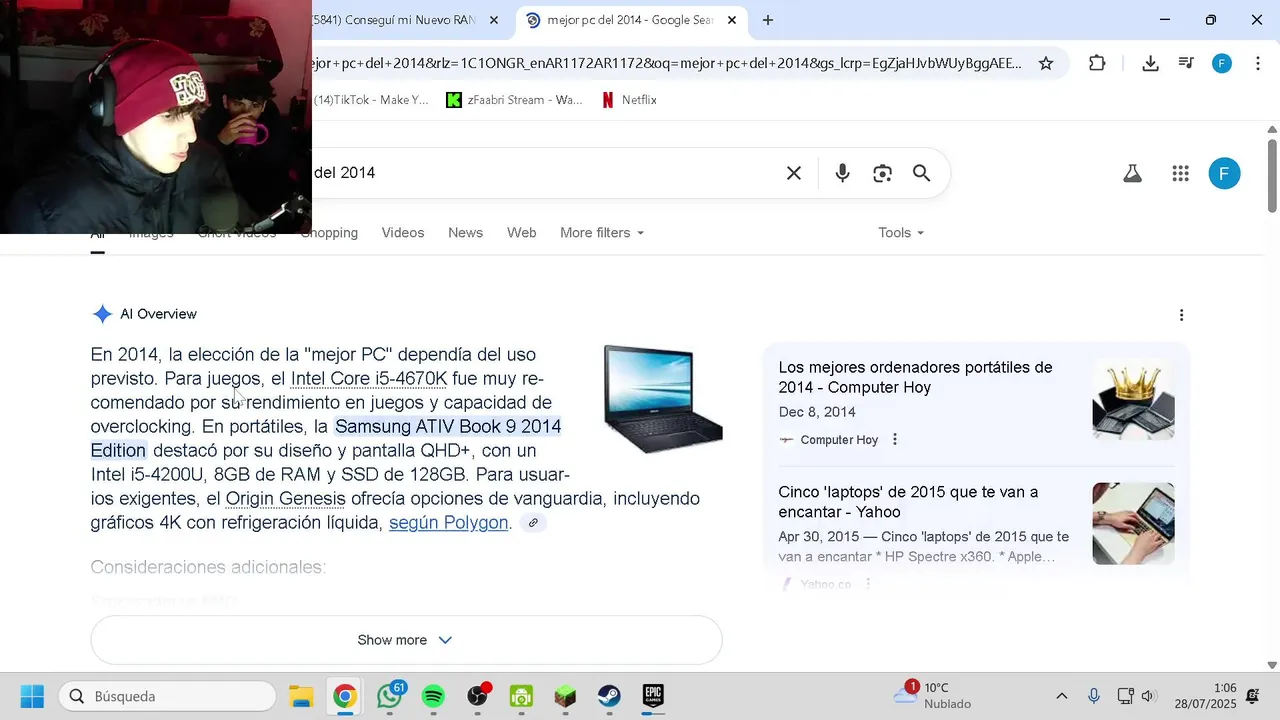Click the Chrome address bar URL
The height and width of the screenshot is (720, 1280).
tap(665, 63)
